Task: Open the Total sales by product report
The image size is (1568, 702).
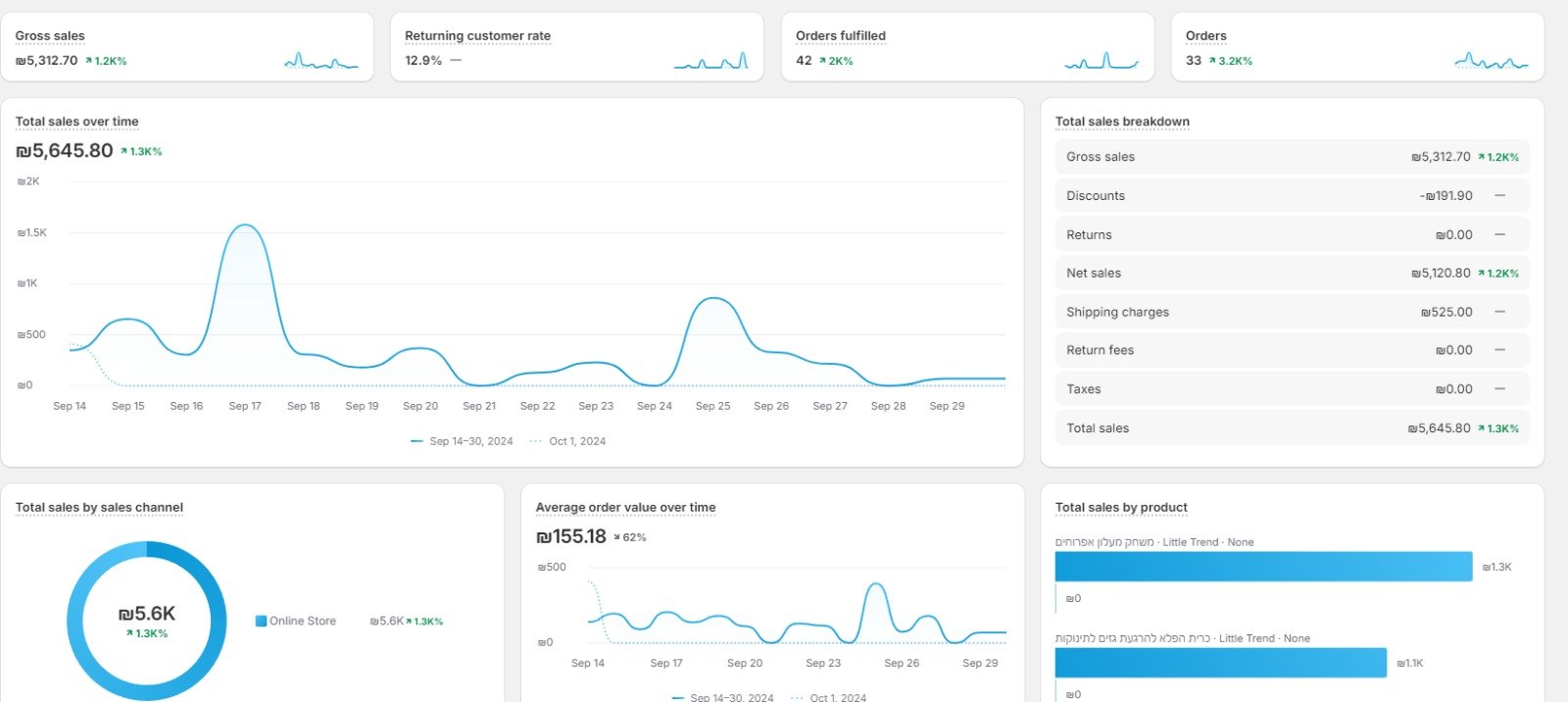Action: click(x=1121, y=508)
